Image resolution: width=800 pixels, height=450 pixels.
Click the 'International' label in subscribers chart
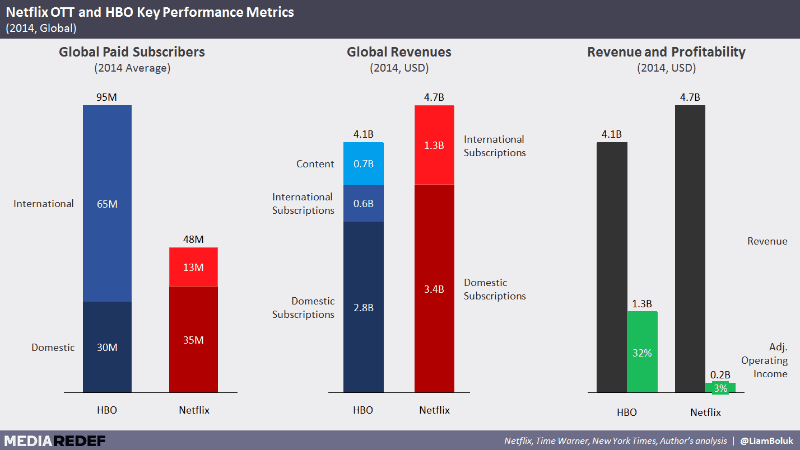pyautogui.click(x=43, y=204)
